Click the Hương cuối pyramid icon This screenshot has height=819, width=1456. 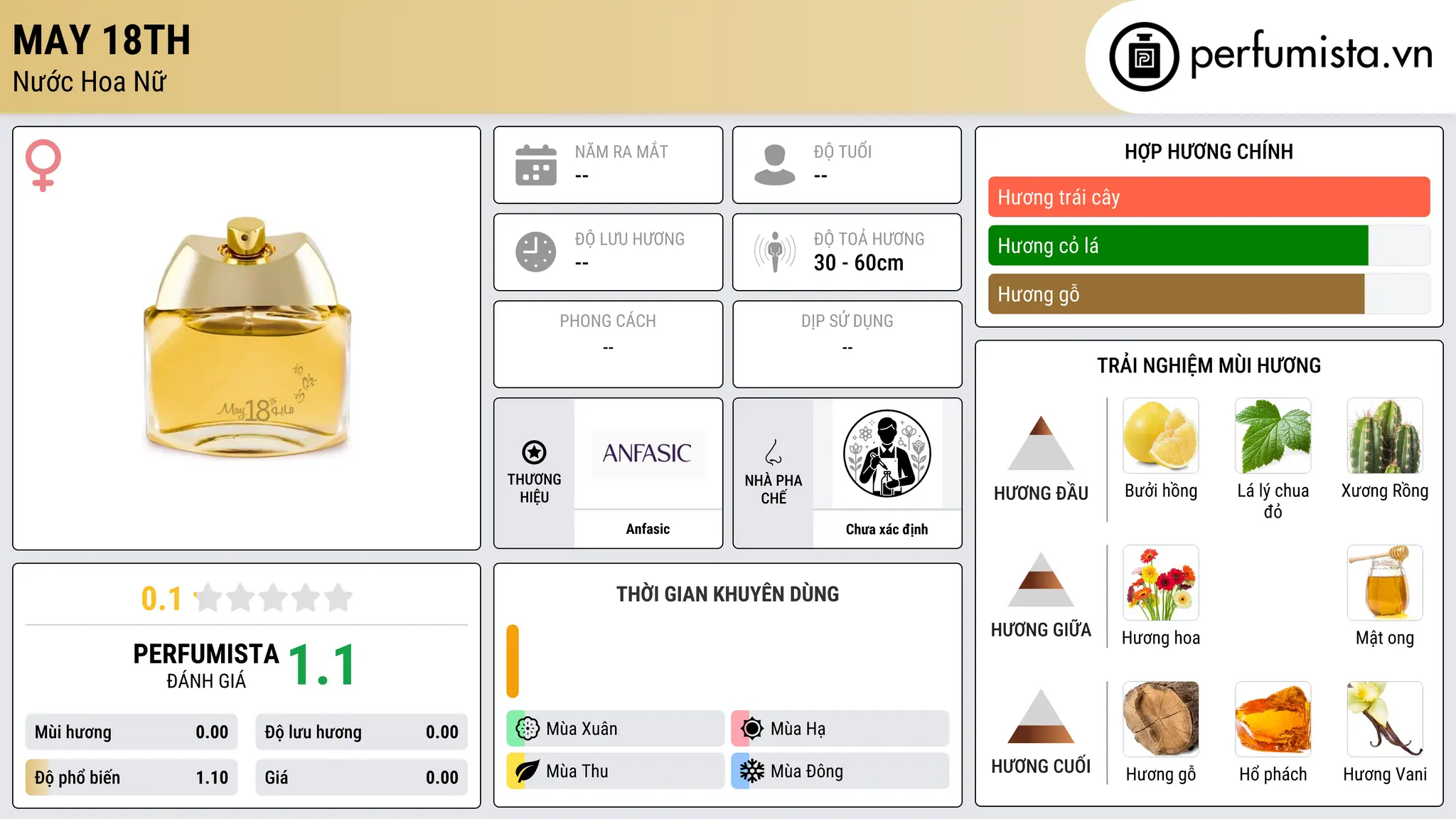(1041, 716)
